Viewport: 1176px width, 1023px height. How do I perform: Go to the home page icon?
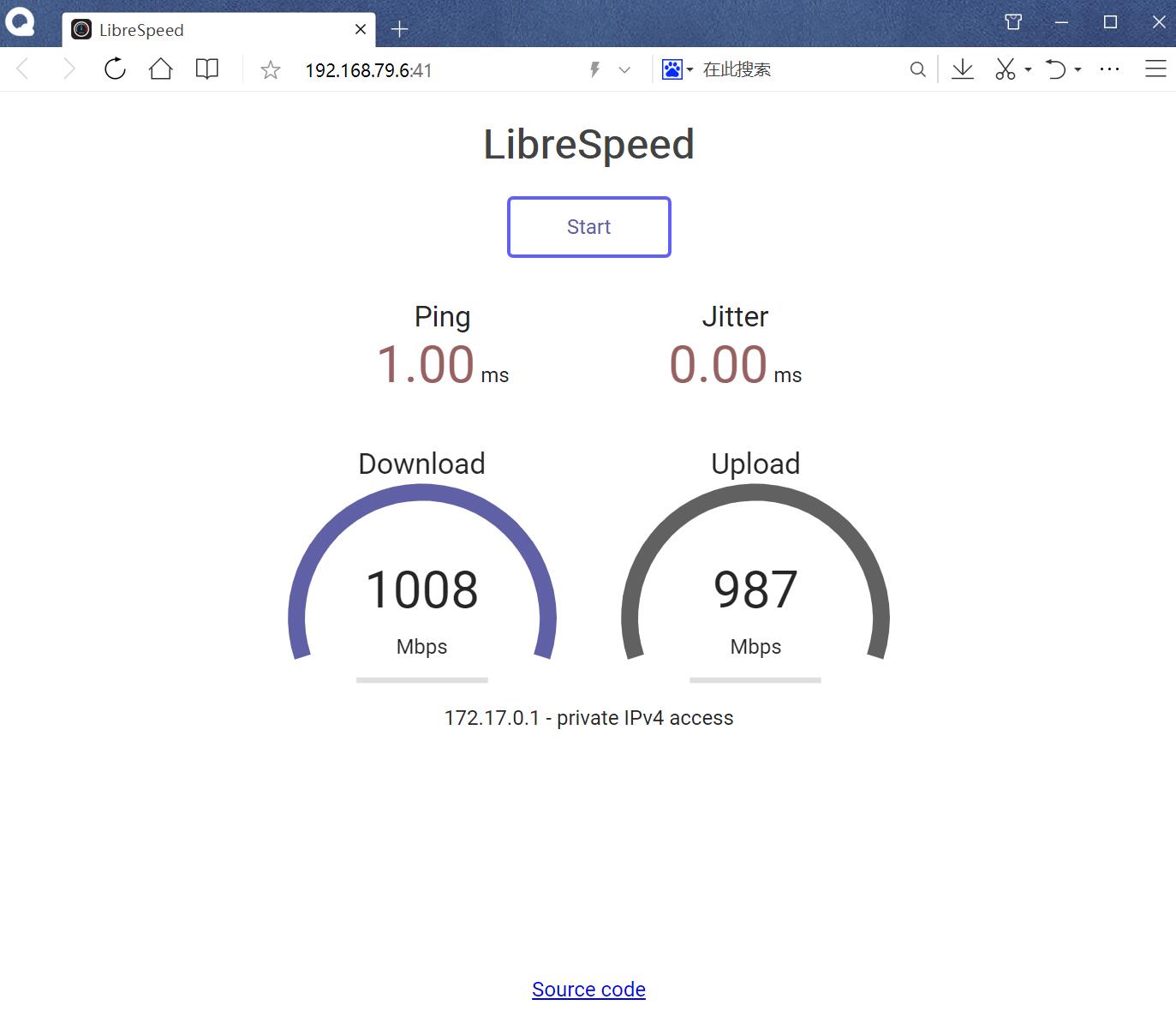click(161, 69)
